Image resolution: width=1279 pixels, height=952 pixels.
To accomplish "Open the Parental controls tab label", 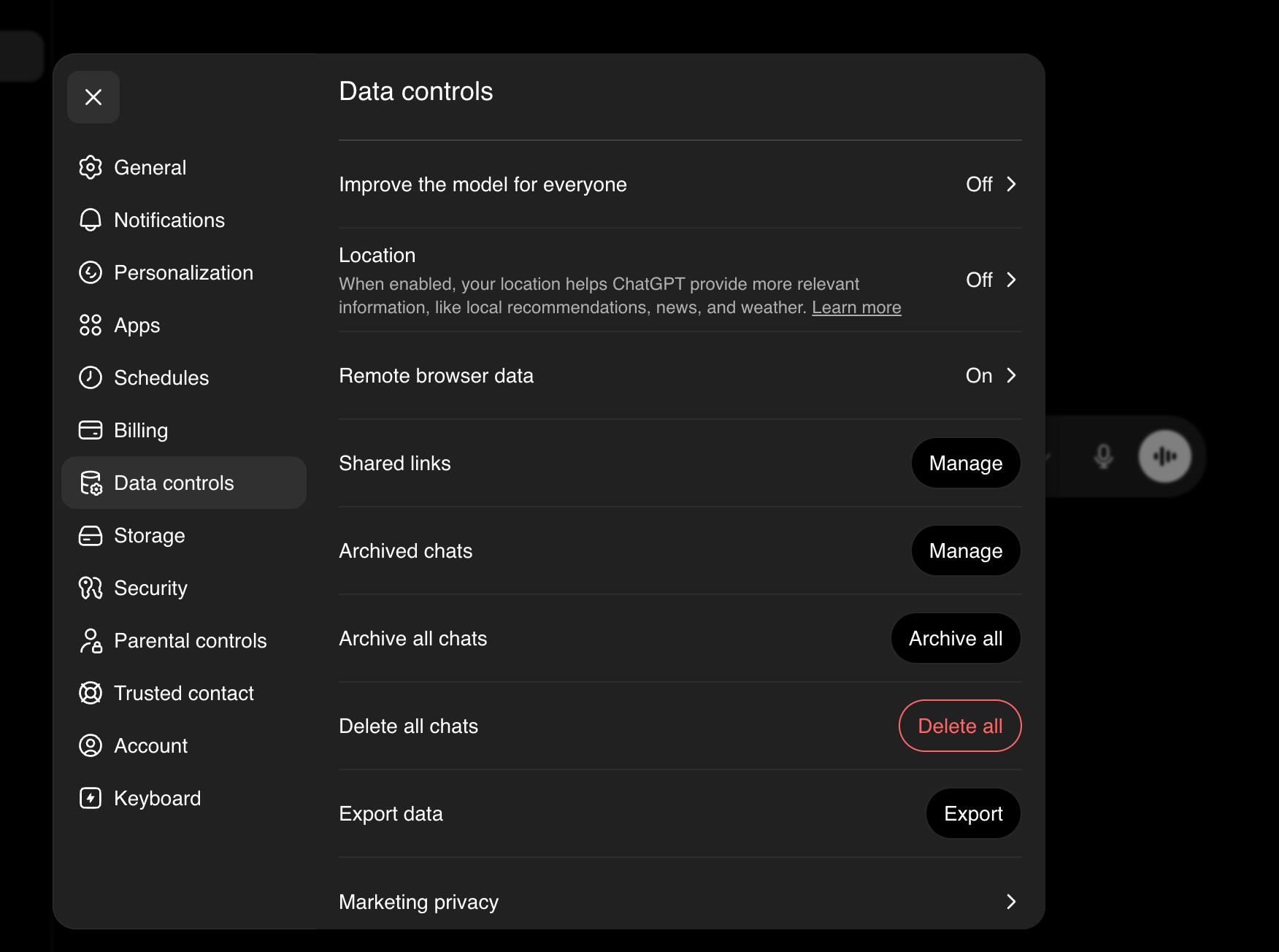I will 191,641.
